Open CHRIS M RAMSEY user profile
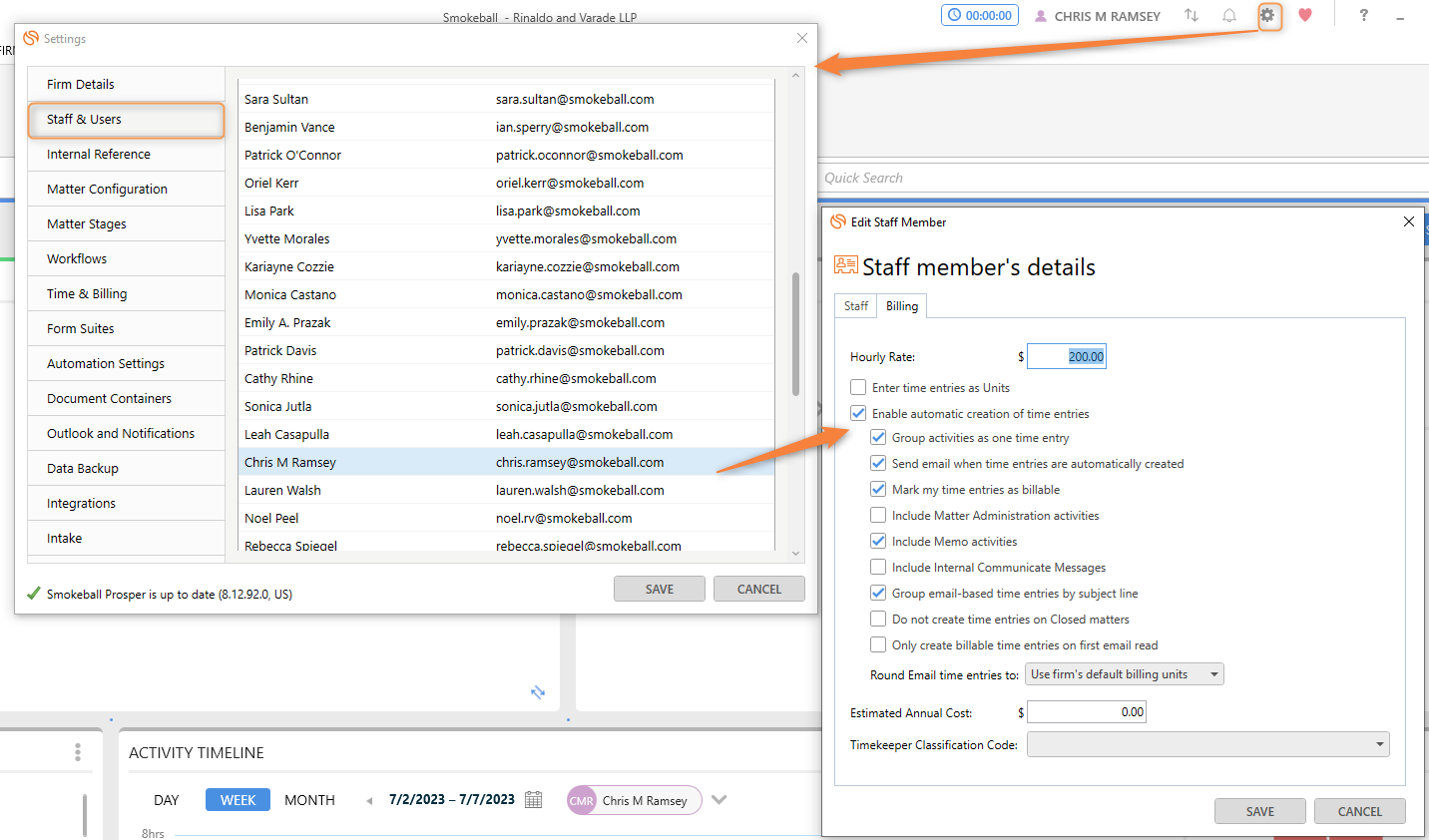This screenshot has width=1429, height=840. pos(1098,16)
